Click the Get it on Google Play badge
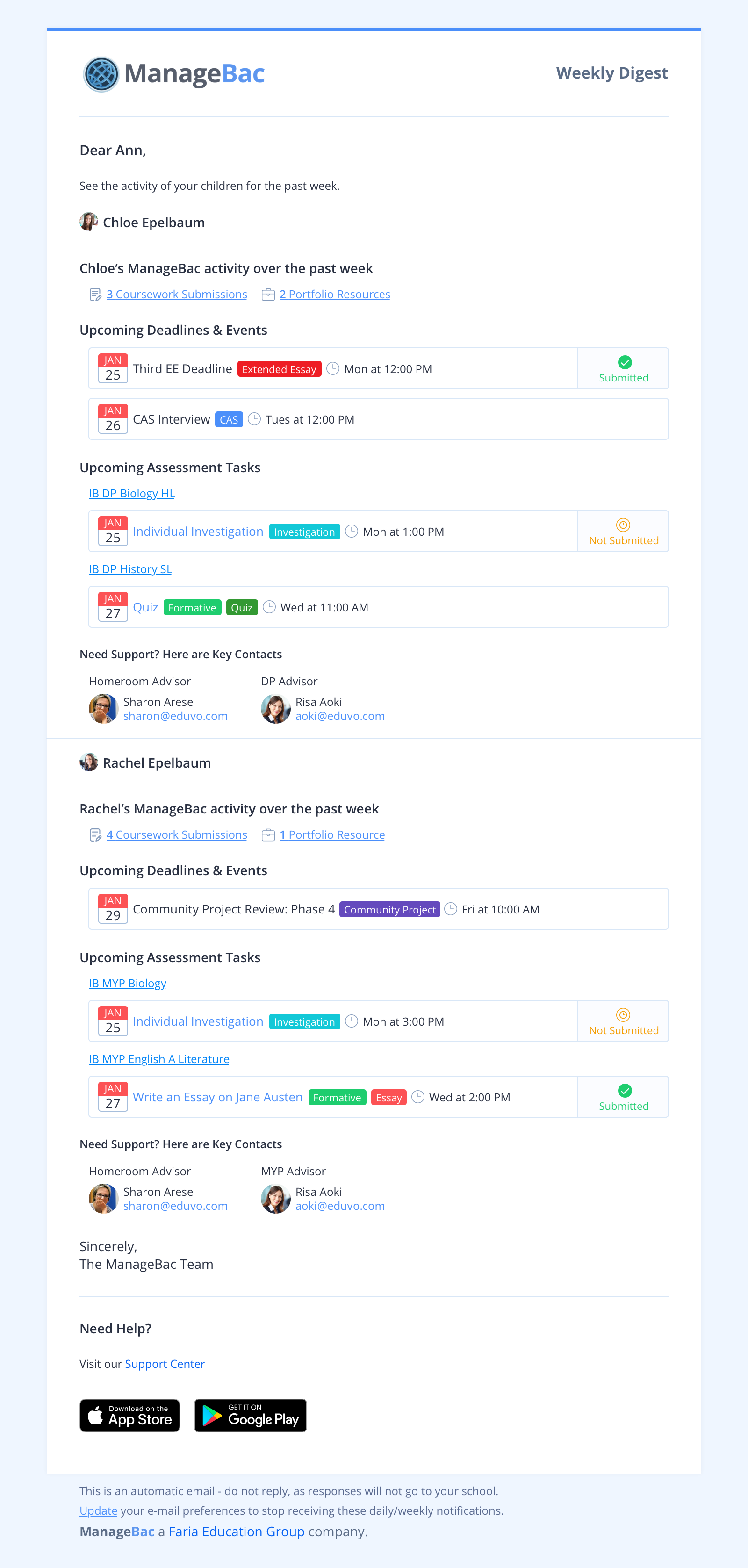Image resolution: width=748 pixels, height=1568 pixels. [250, 1415]
